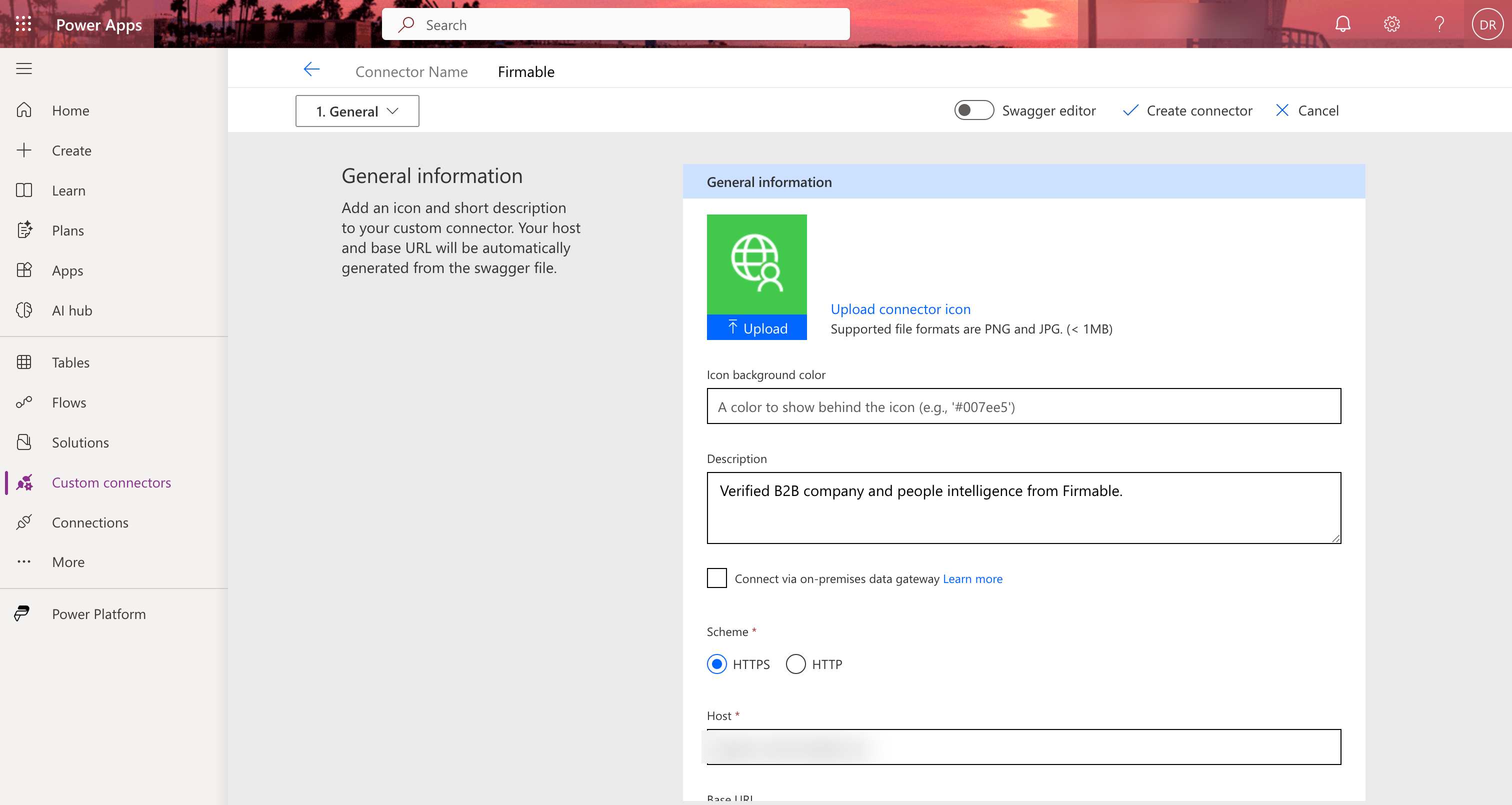Click Cancel button
This screenshot has height=805, width=1512.
pos(1307,110)
